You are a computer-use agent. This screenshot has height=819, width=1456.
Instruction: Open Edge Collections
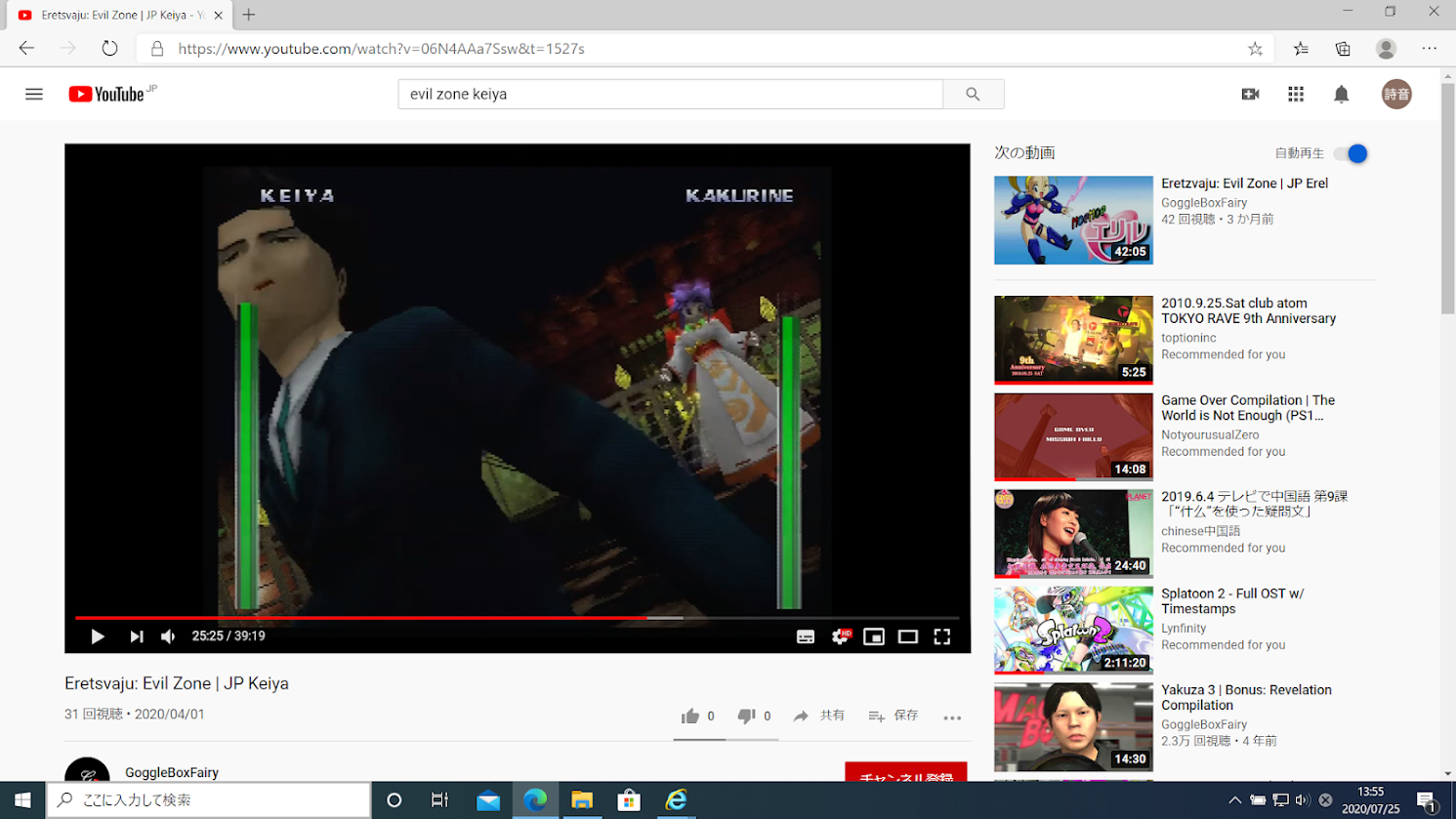tap(1343, 48)
